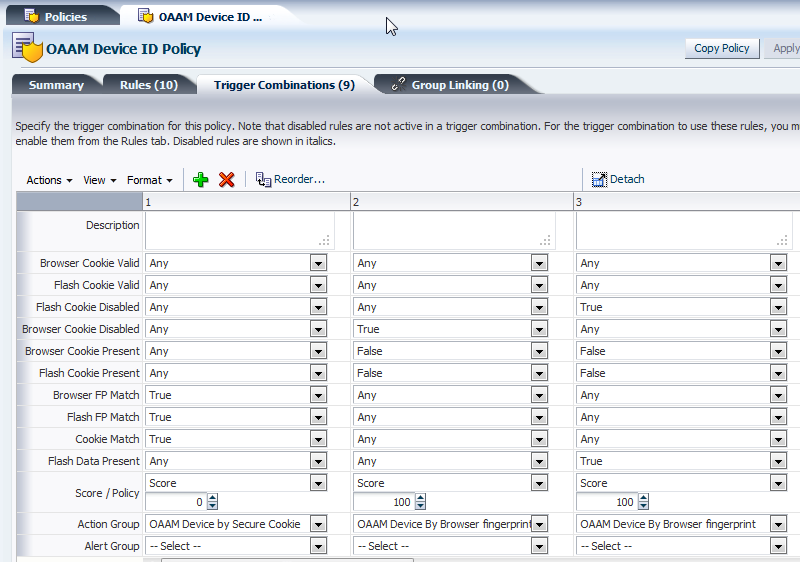
Task: Click column header 1
Action: point(246,202)
